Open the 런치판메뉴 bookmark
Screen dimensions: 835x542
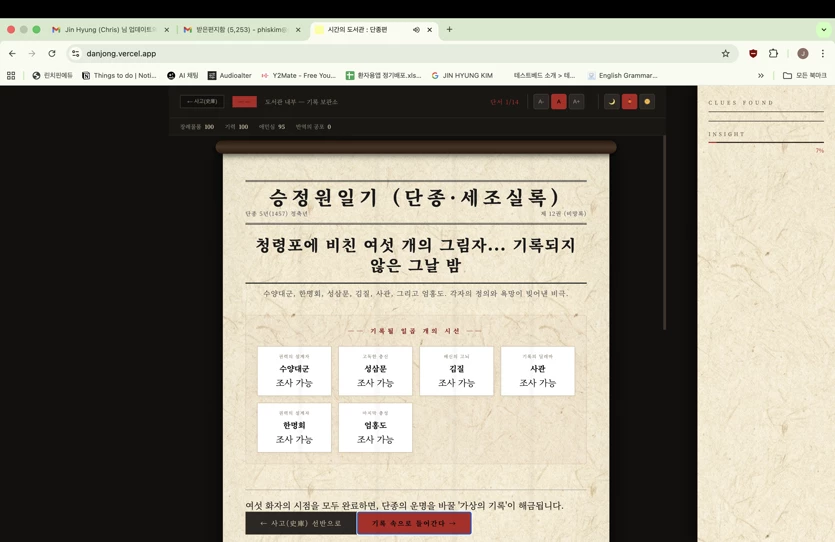coord(52,76)
